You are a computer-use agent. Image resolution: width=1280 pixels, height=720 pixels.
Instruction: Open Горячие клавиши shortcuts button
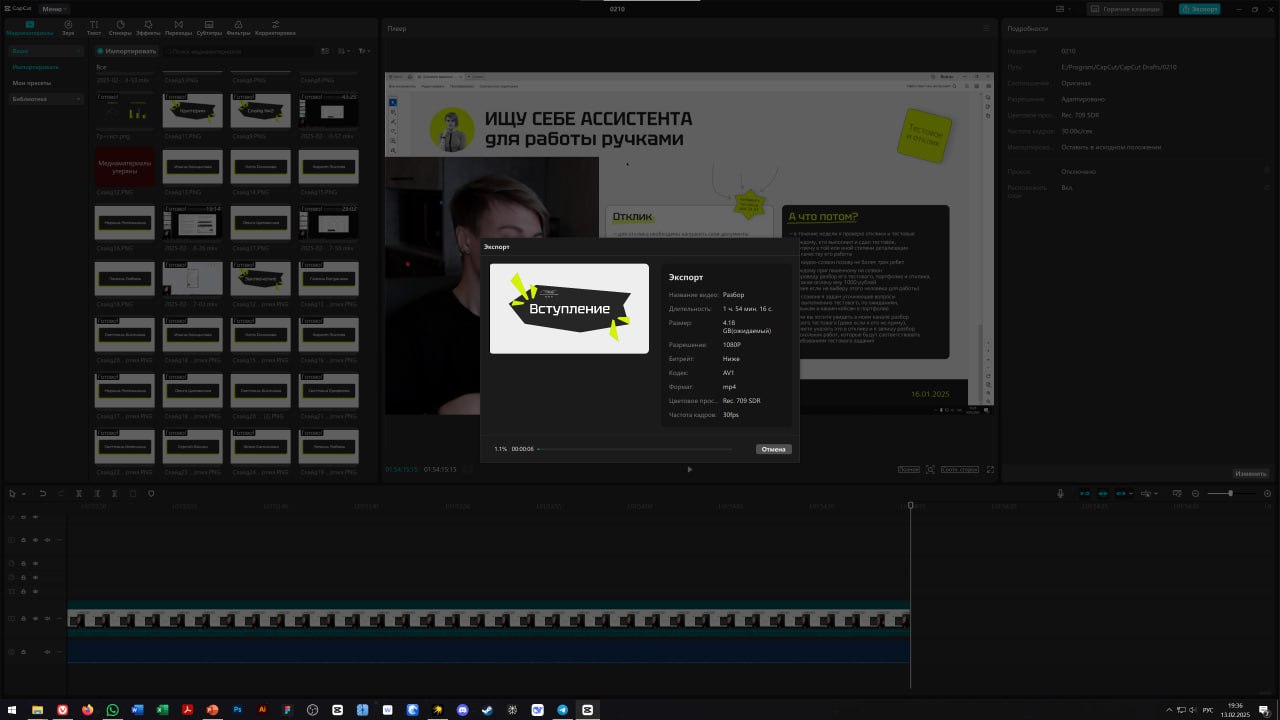[x=1125, y=9]
